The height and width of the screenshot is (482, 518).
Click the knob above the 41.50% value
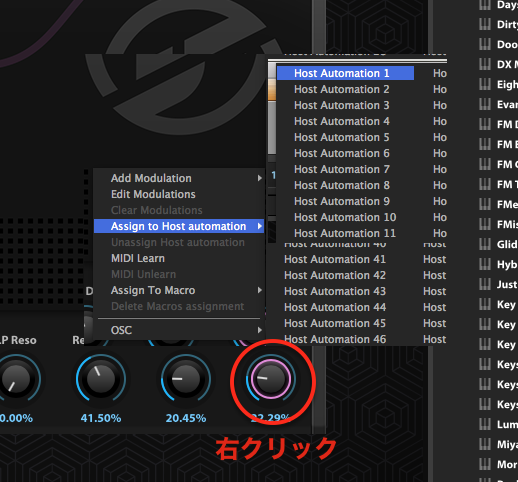[x=101, y=379]
